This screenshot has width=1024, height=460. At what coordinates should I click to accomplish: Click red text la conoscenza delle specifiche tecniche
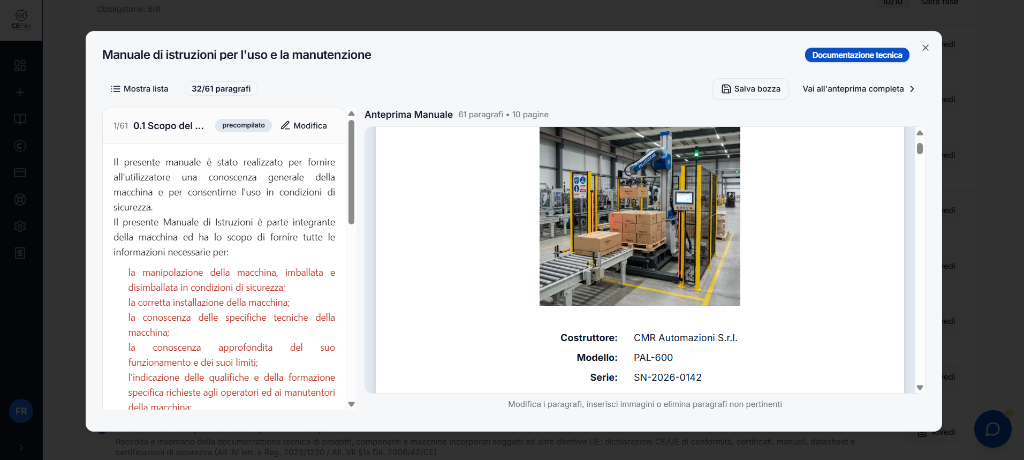pyautogui.click(x=232, y=325)
